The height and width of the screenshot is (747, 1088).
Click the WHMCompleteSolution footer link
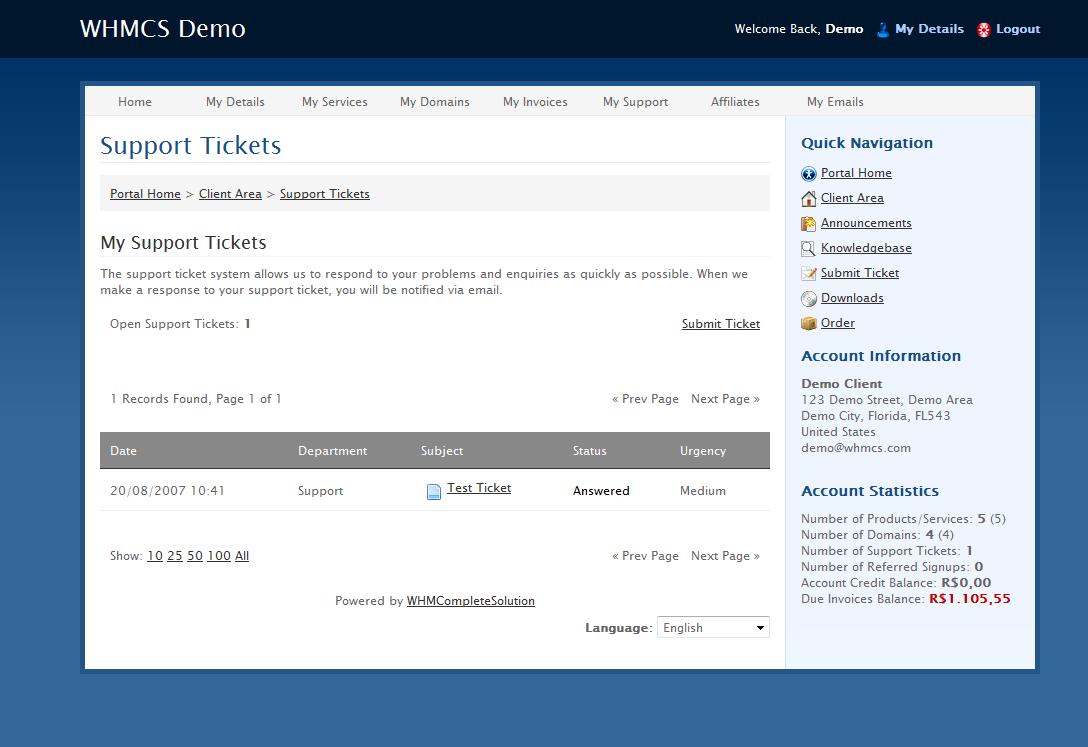tap(470, 601)
